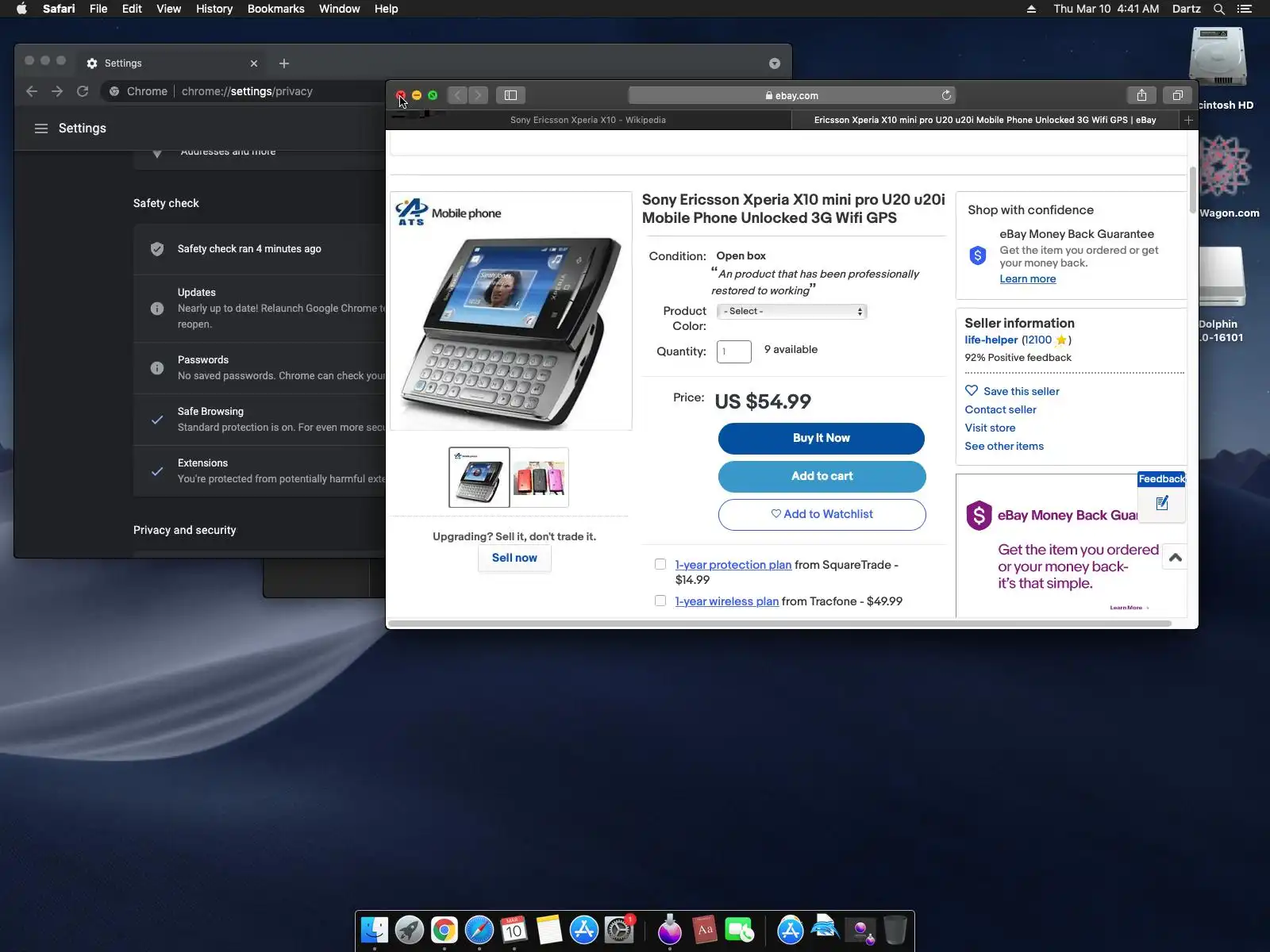Open the Learn more guarantee link

[x=1028, y=278]
